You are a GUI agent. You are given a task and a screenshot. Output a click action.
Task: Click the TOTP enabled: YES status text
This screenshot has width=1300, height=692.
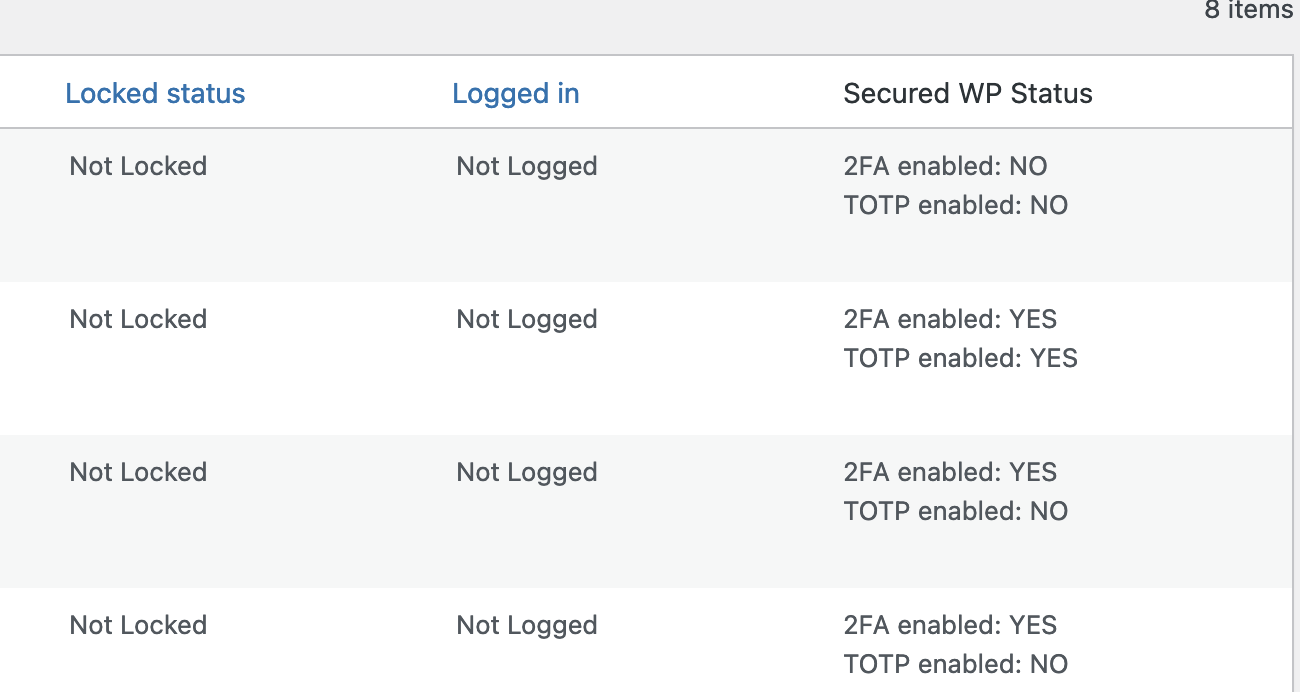click(961, 358)
